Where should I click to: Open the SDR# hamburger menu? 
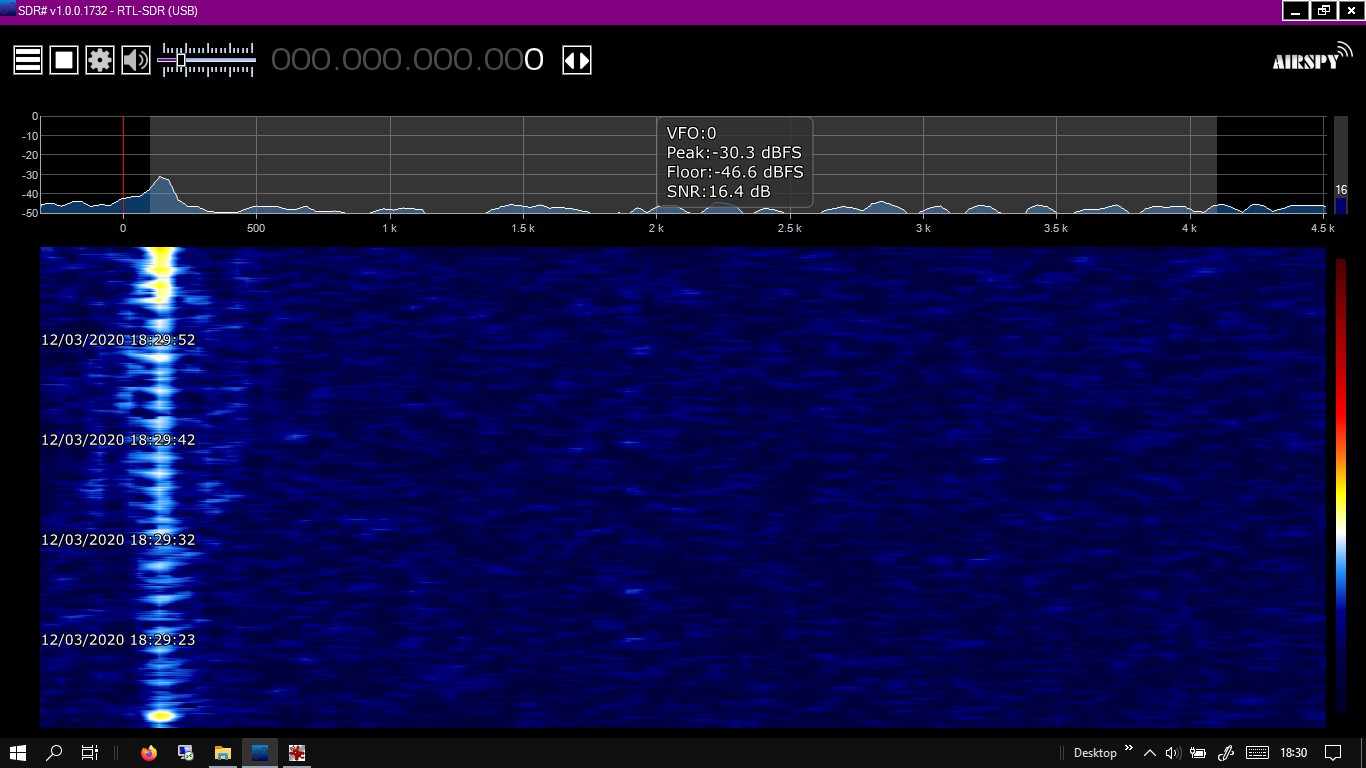coord(28,60)
